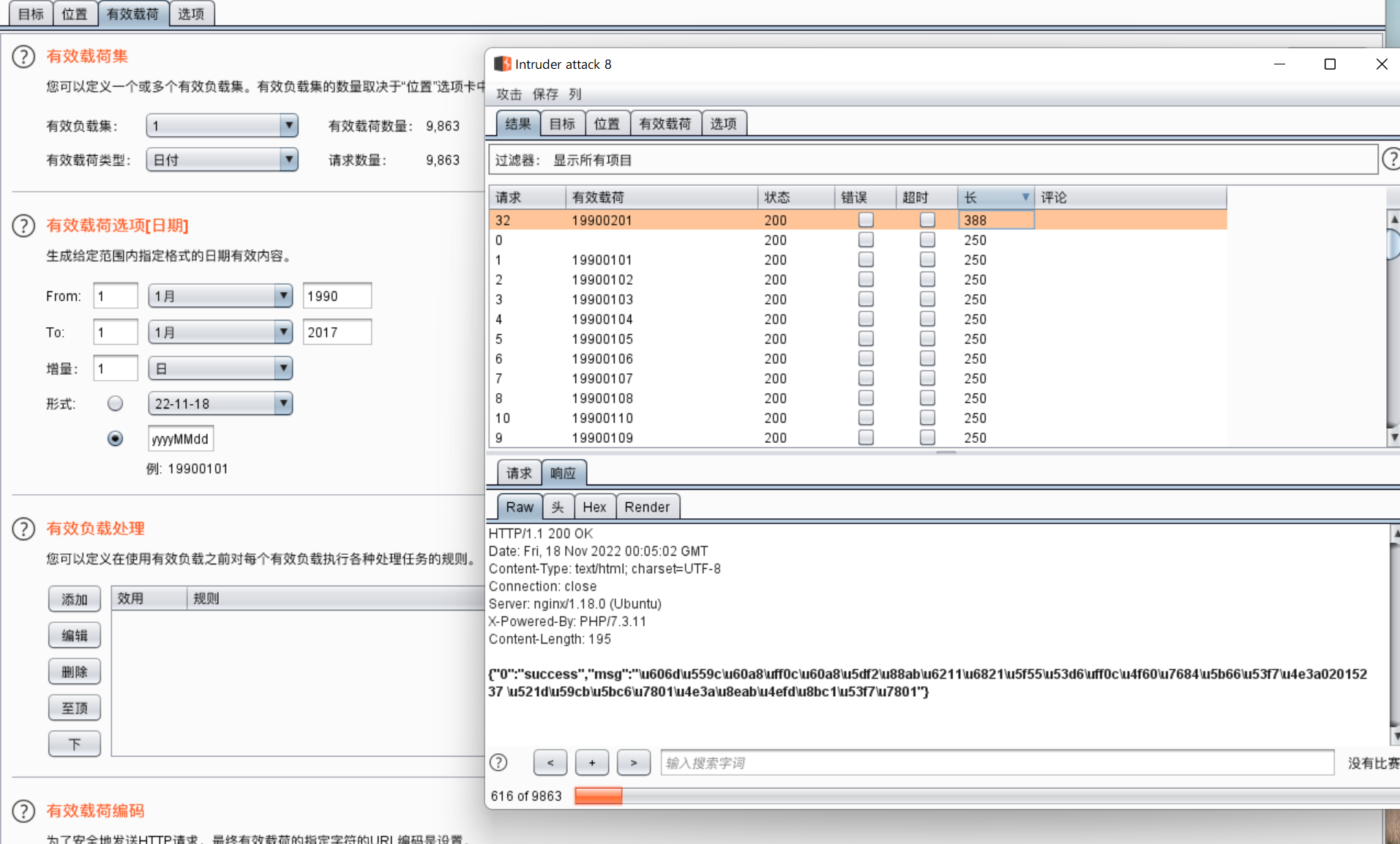Image resolution: width=1400 pixels, height=844 pixels.
Task: Click the help icon beside search bar
Action: click(x=498, y=763)
